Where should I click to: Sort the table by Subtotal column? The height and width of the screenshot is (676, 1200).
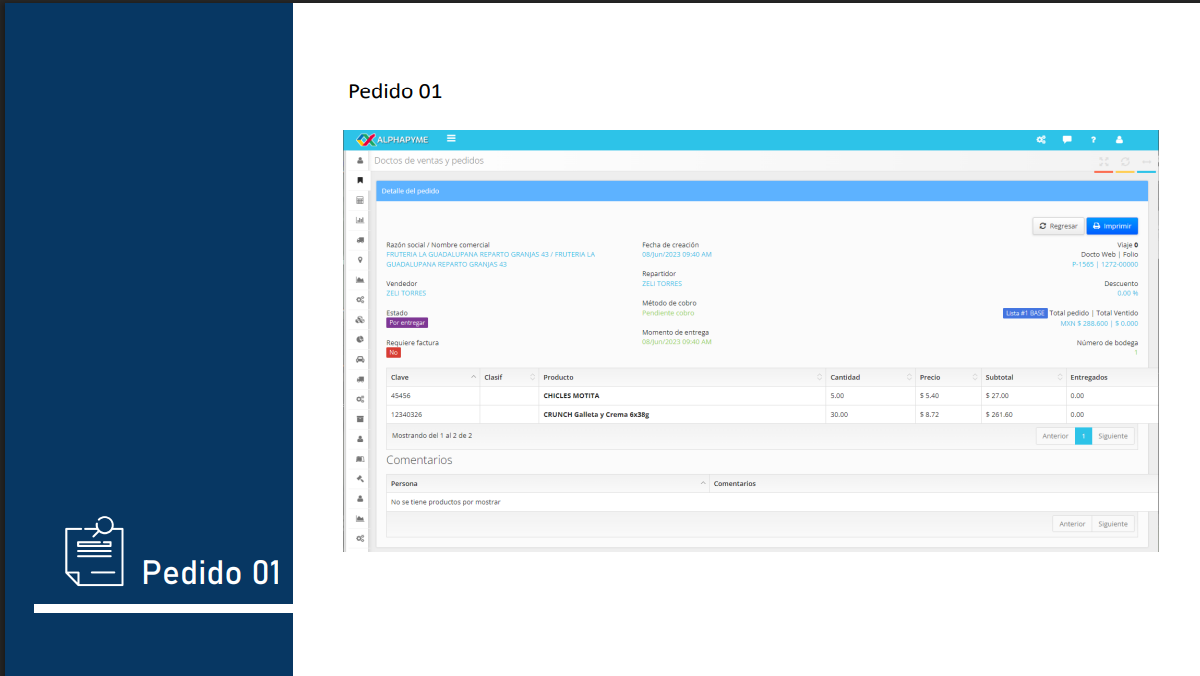pos(1021,378)
